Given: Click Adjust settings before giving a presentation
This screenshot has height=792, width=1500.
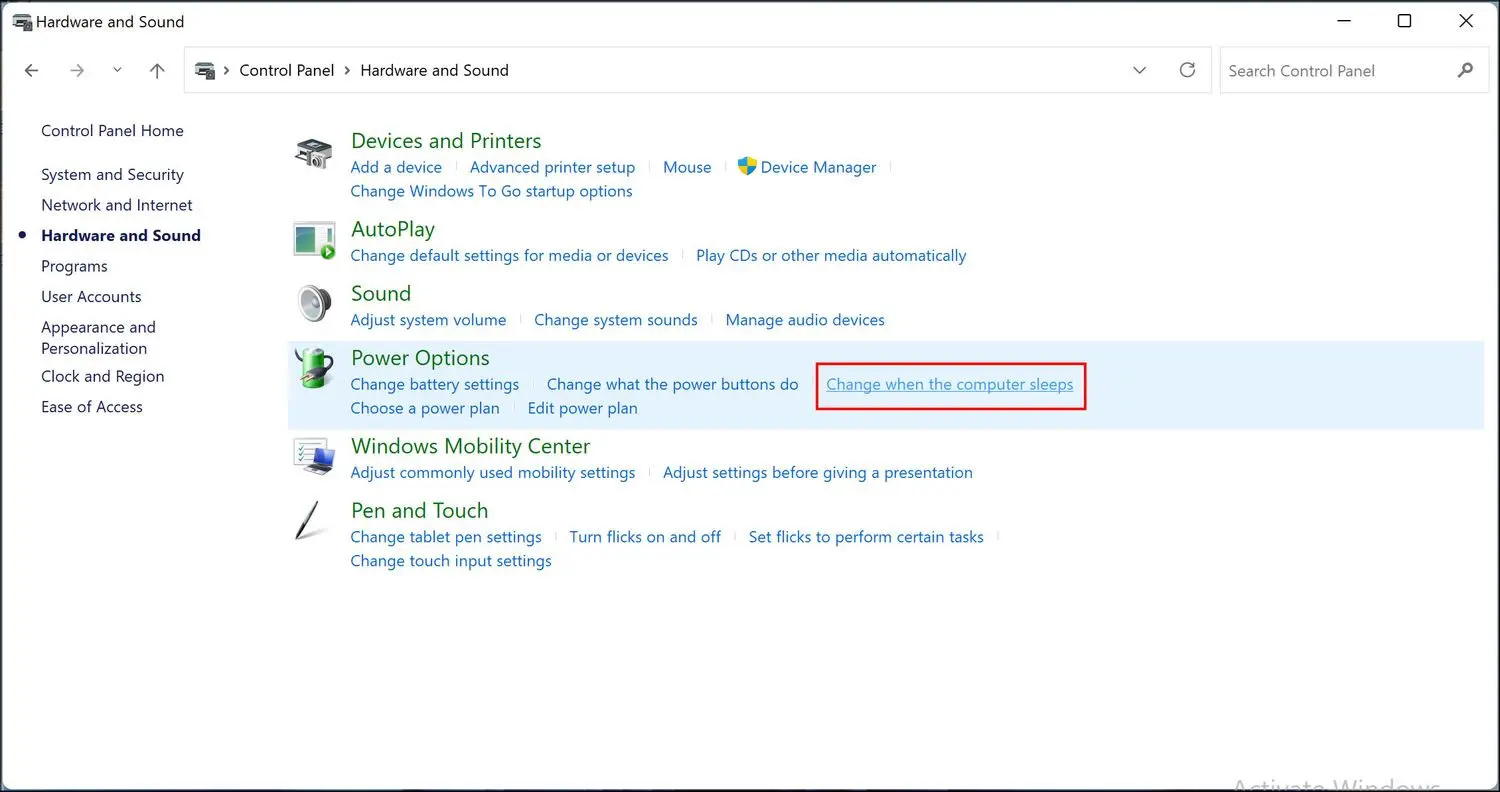Looking at the screenshot, I should click(818, 473).
